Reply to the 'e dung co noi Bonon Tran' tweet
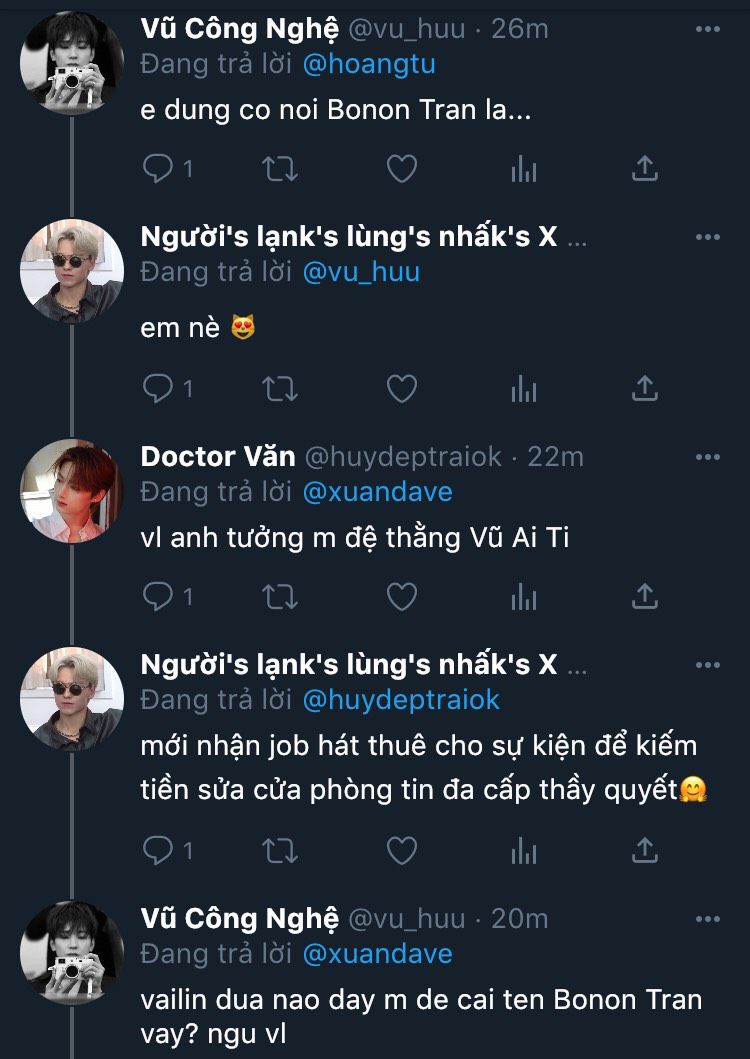This screenshot has width=750, height=1059. click(159, 169)
